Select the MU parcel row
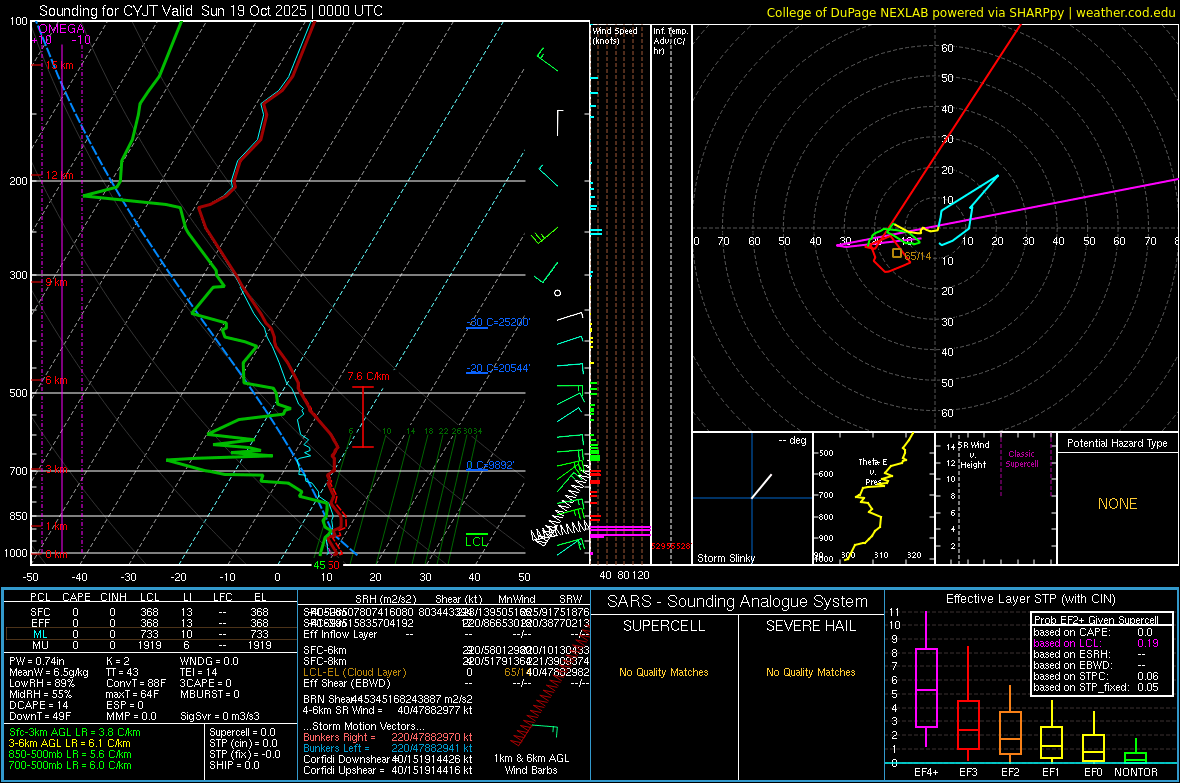Screen dimensions: 1180x783 click(151, 645)
